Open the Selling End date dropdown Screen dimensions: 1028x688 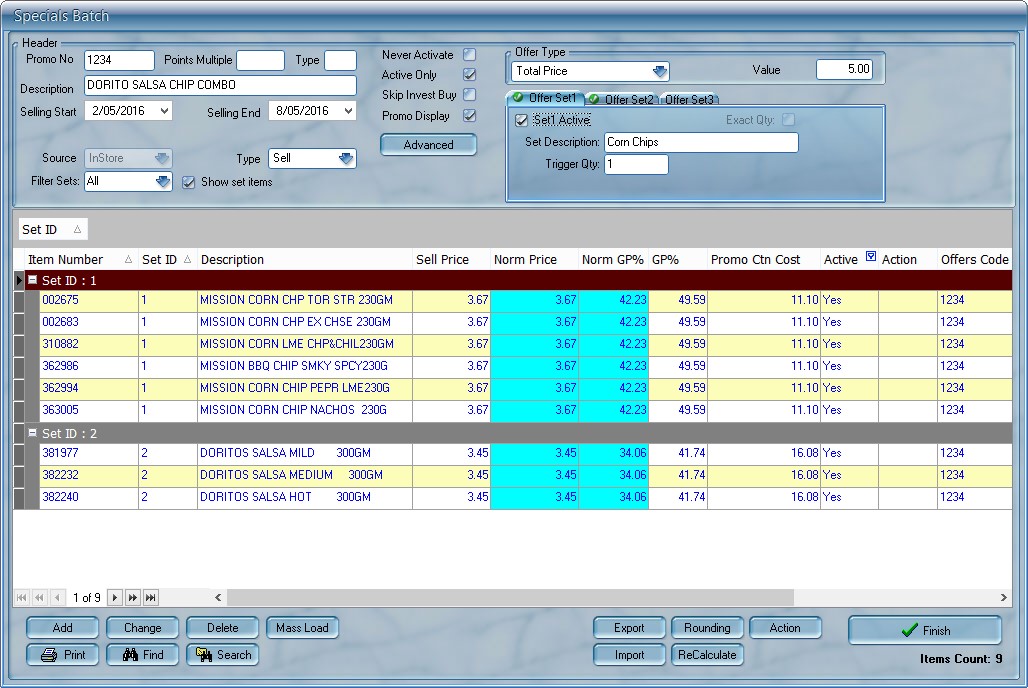(x=348, y=111)
